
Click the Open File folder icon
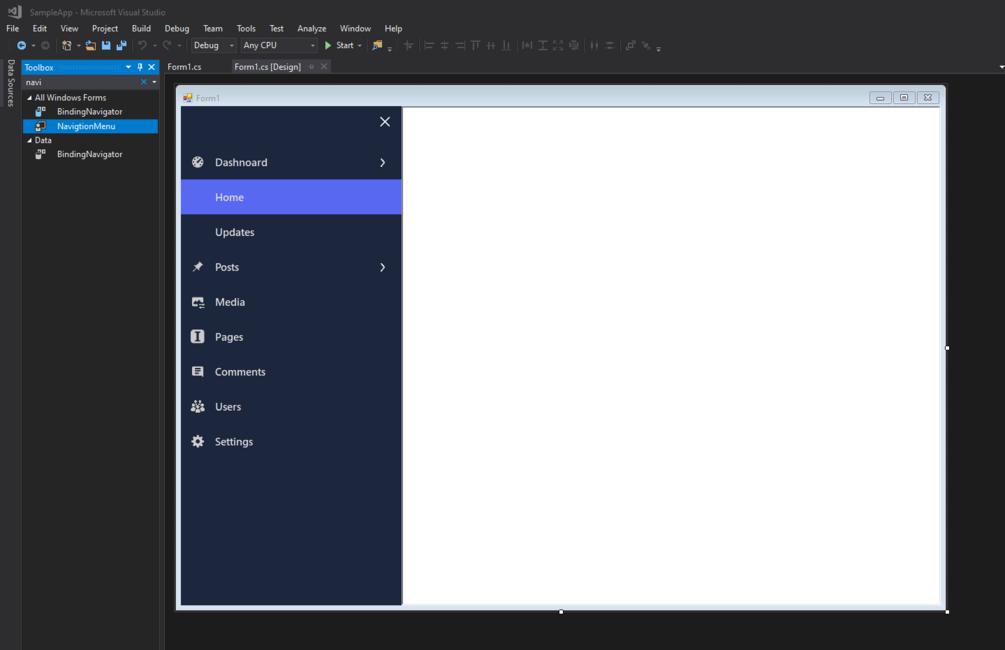tap(91, 46)
